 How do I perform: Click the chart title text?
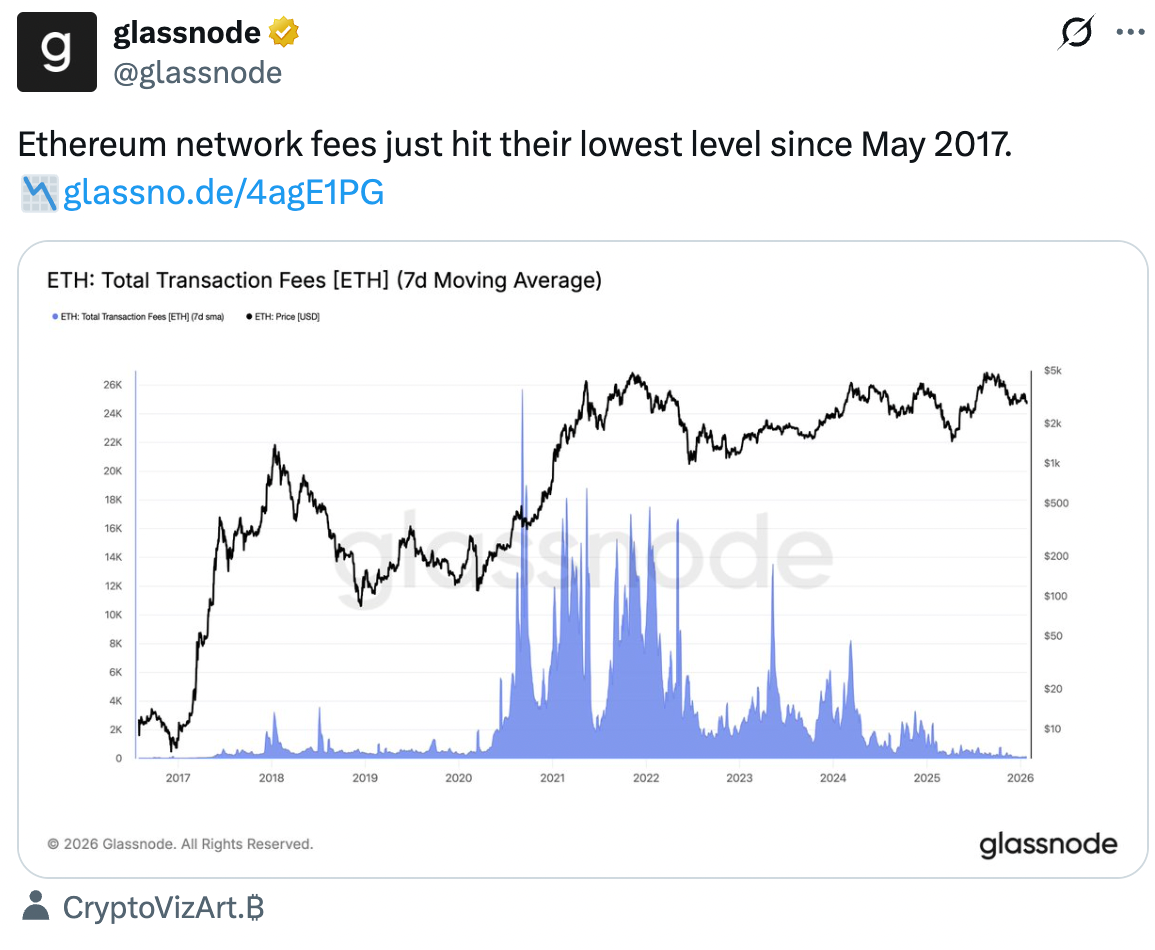point(322,281)
